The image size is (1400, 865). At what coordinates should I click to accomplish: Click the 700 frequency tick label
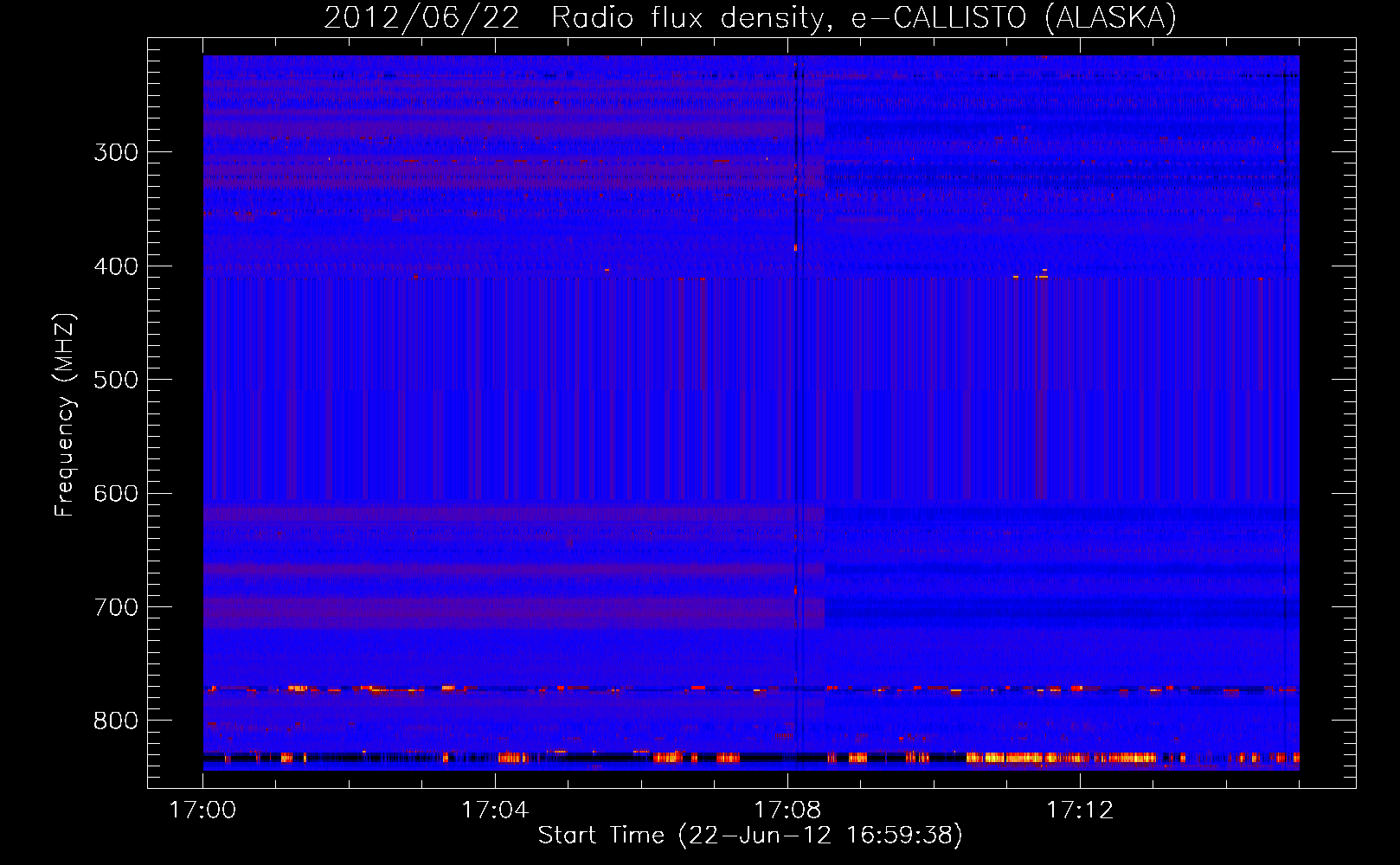[x=116, y=607]
